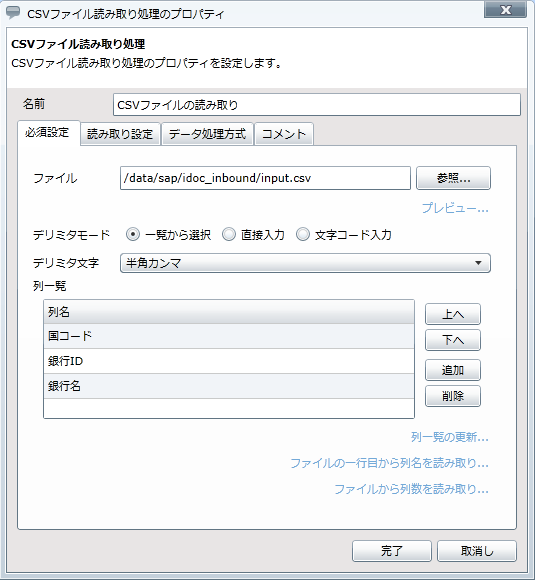
Task: Add a column with 追加 button
Action: pos(453,370)
